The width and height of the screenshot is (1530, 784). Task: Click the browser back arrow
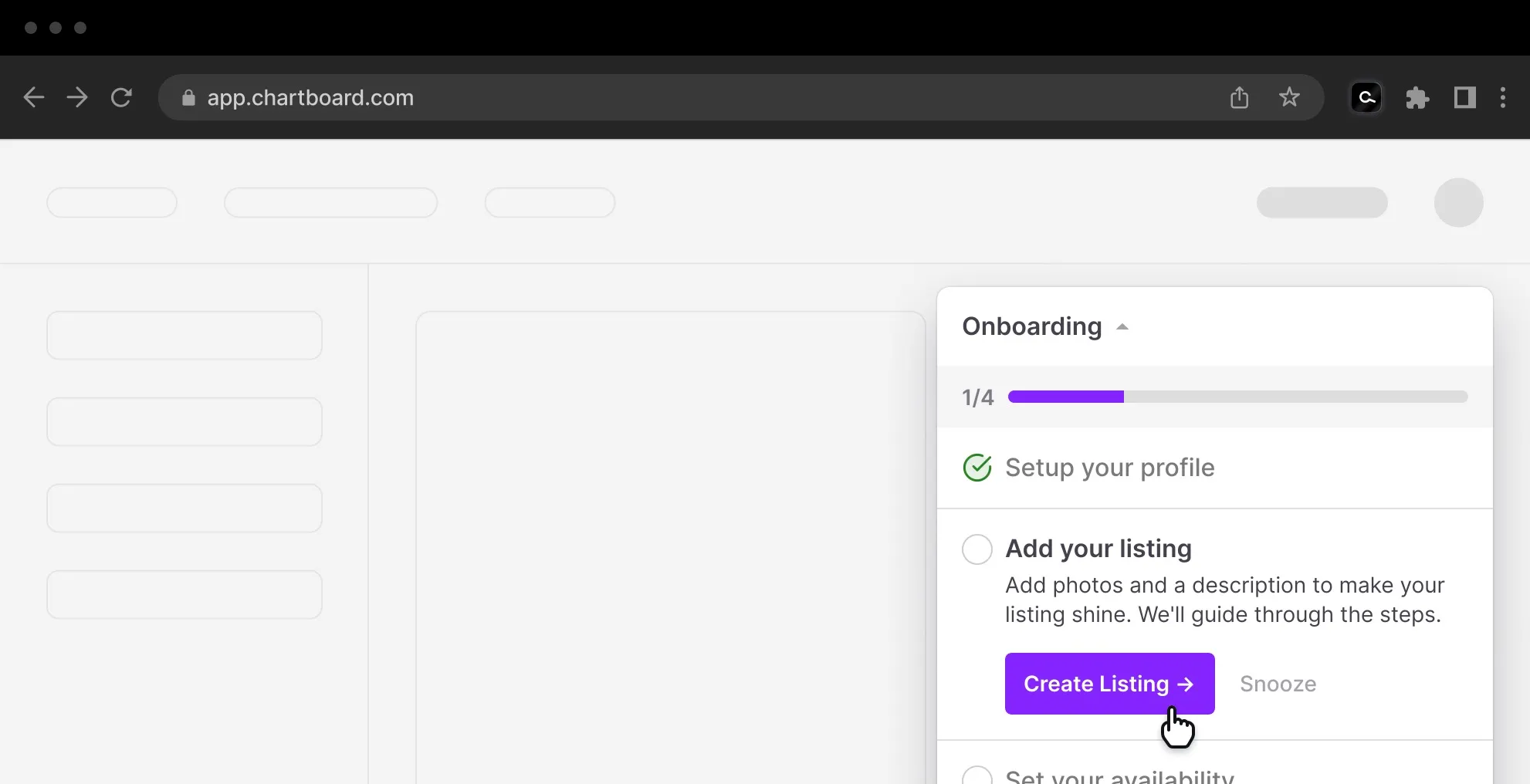click(34, 98)
